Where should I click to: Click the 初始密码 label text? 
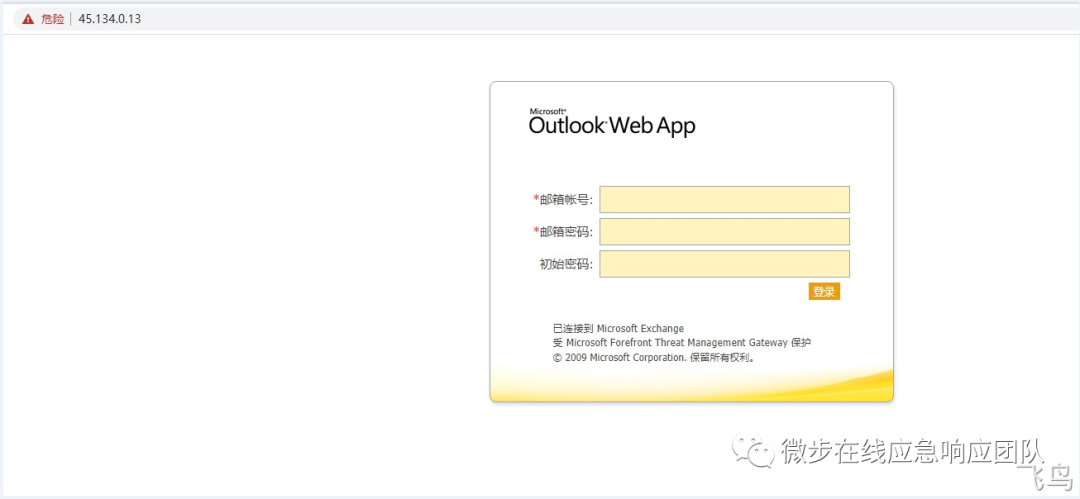(566, 264)
